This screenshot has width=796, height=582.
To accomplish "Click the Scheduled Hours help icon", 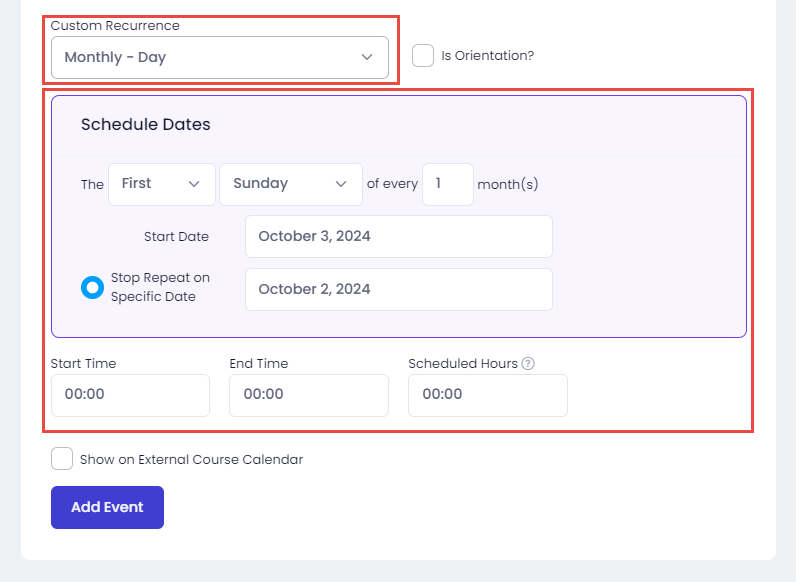I will point(528,364).
